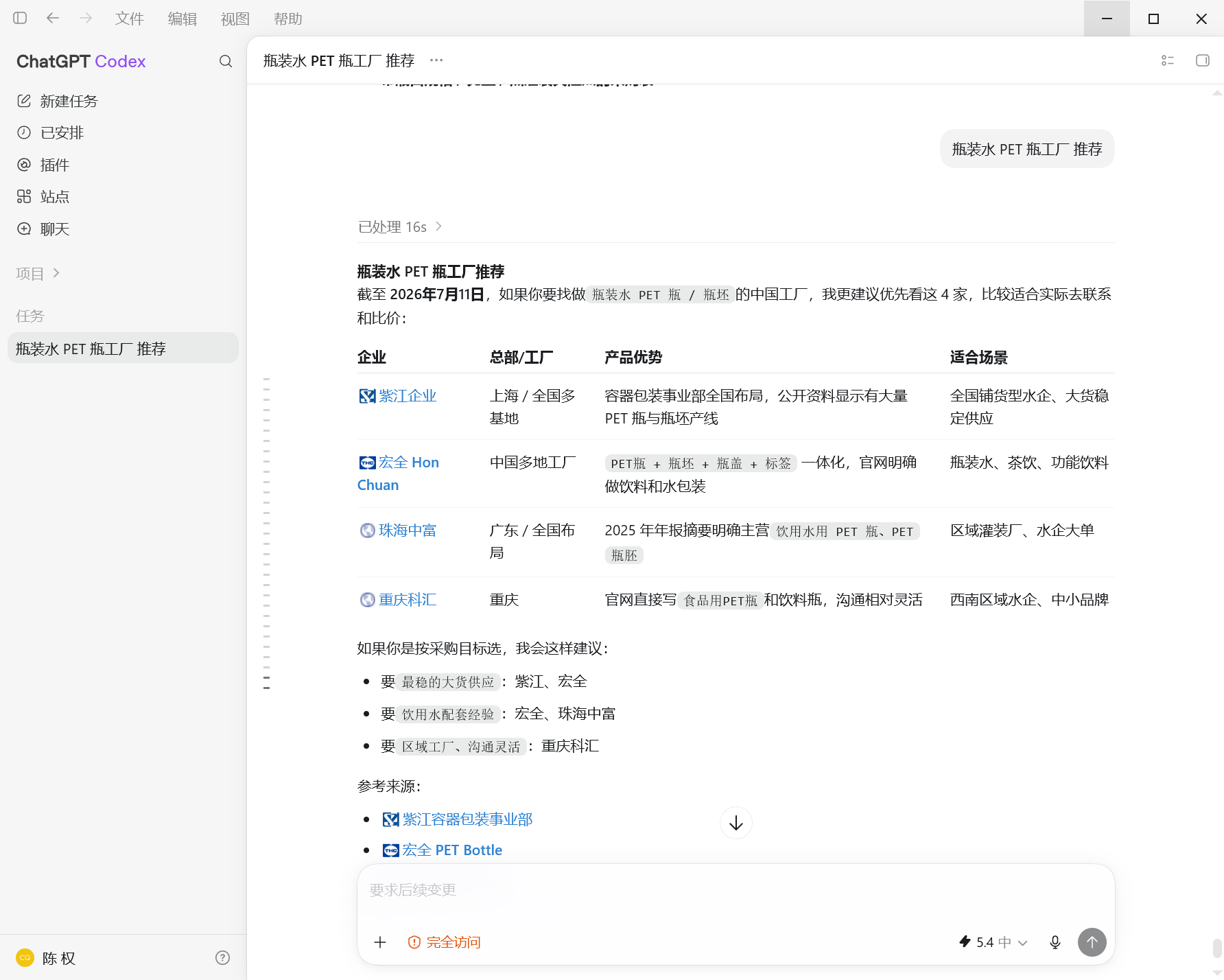Expand 已处理 16s details
Screen dimensions: 1224x980
[x=400, y=226]
